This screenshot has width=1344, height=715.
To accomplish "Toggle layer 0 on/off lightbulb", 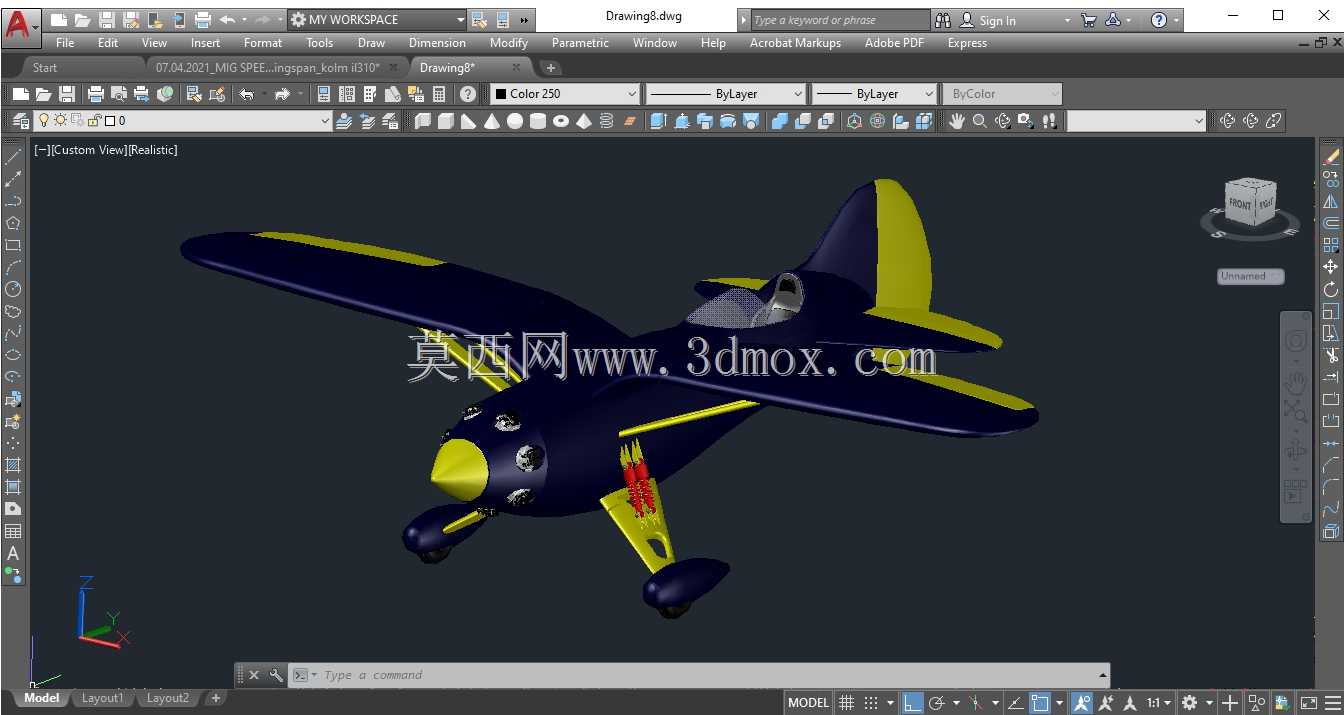I will [44, 120].
